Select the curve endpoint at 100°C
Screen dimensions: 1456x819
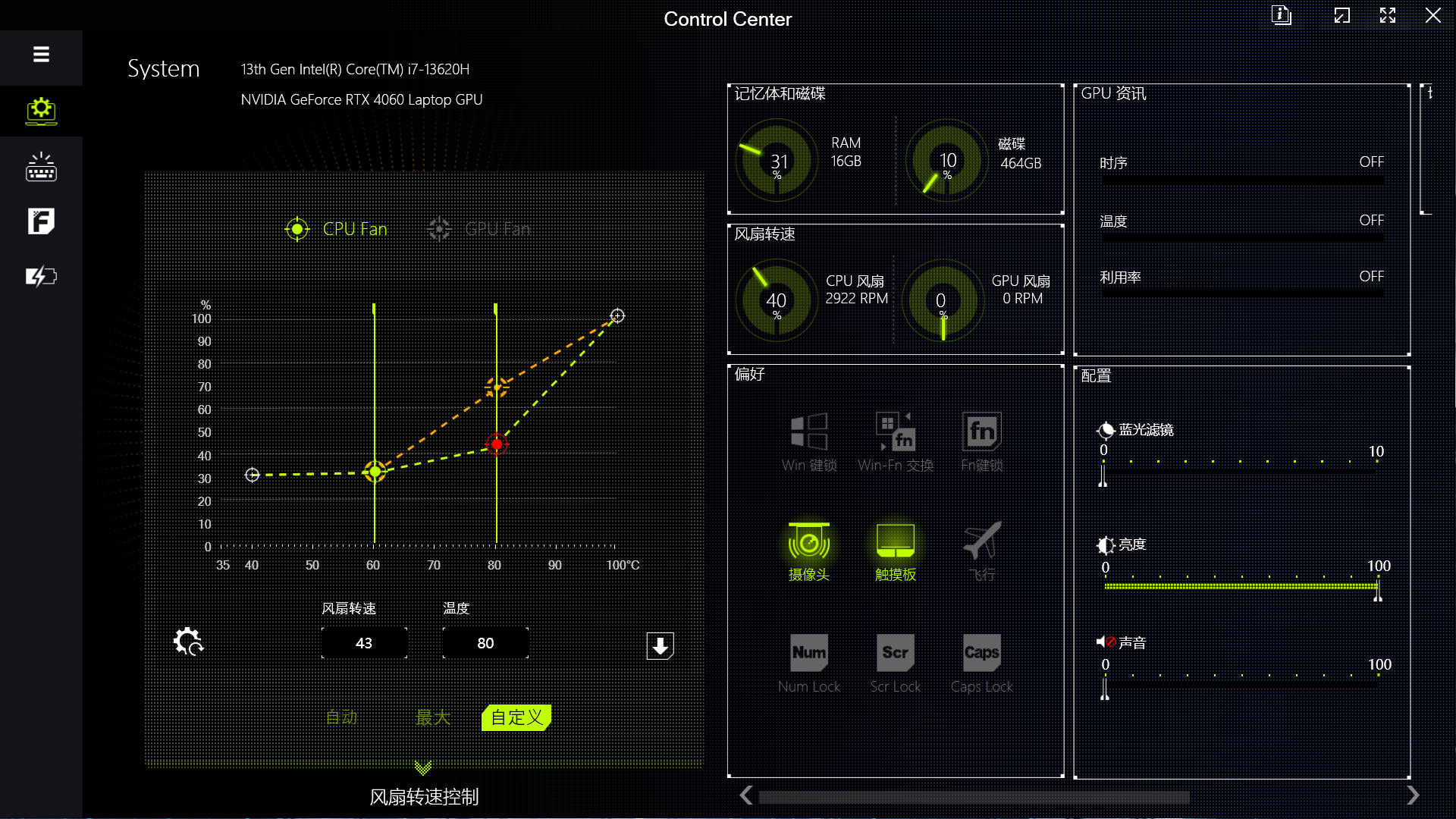click(x=617, y=315)
